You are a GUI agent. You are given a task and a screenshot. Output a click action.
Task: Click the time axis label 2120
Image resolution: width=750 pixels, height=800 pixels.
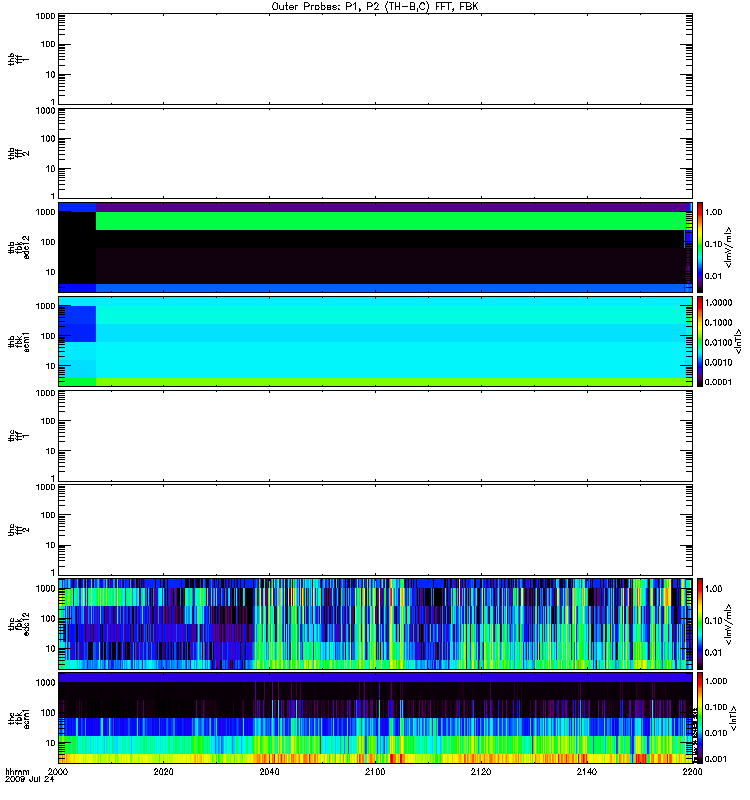click(x=481, y=771)
